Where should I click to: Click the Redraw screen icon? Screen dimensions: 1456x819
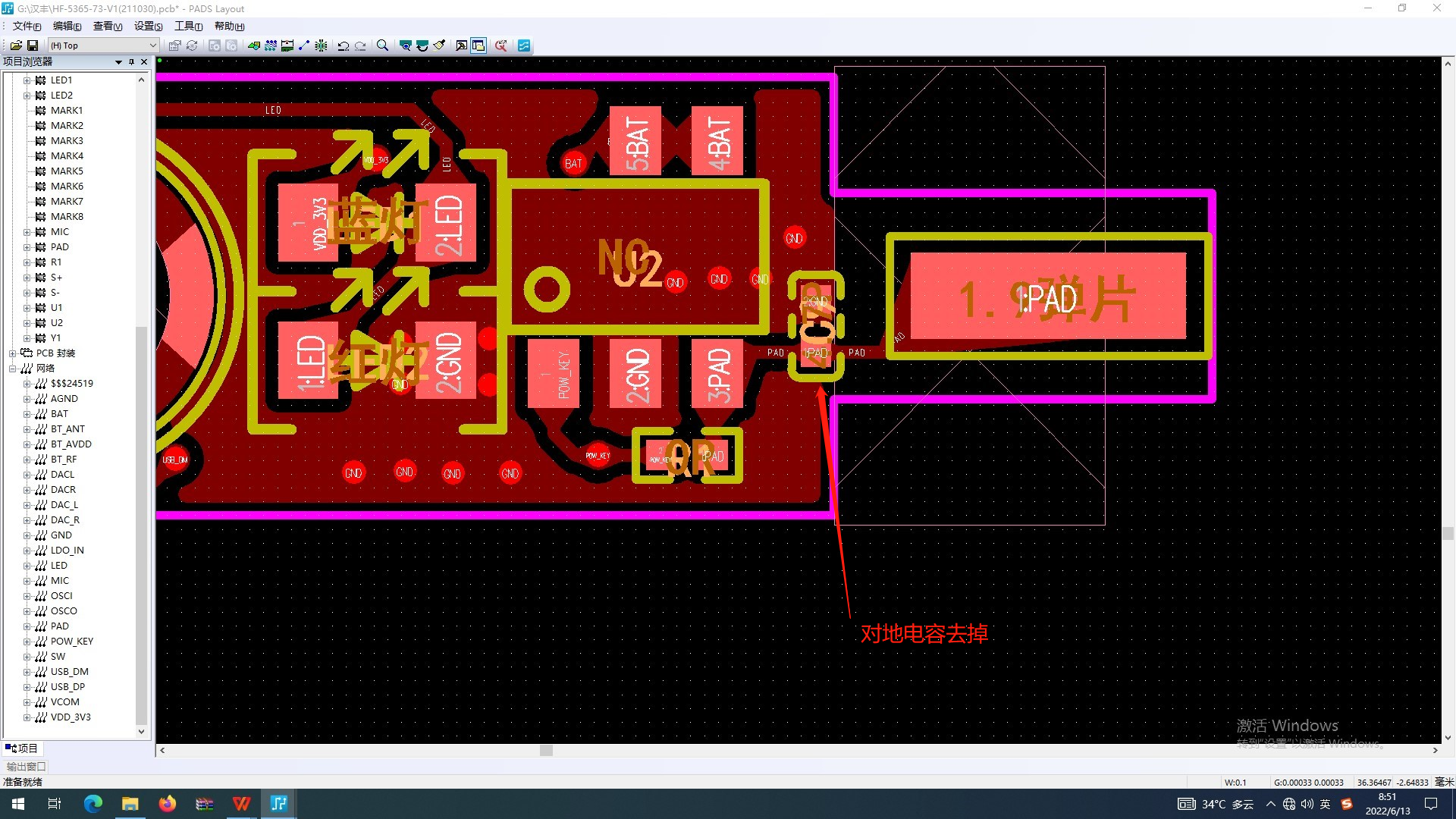point(422,45)
